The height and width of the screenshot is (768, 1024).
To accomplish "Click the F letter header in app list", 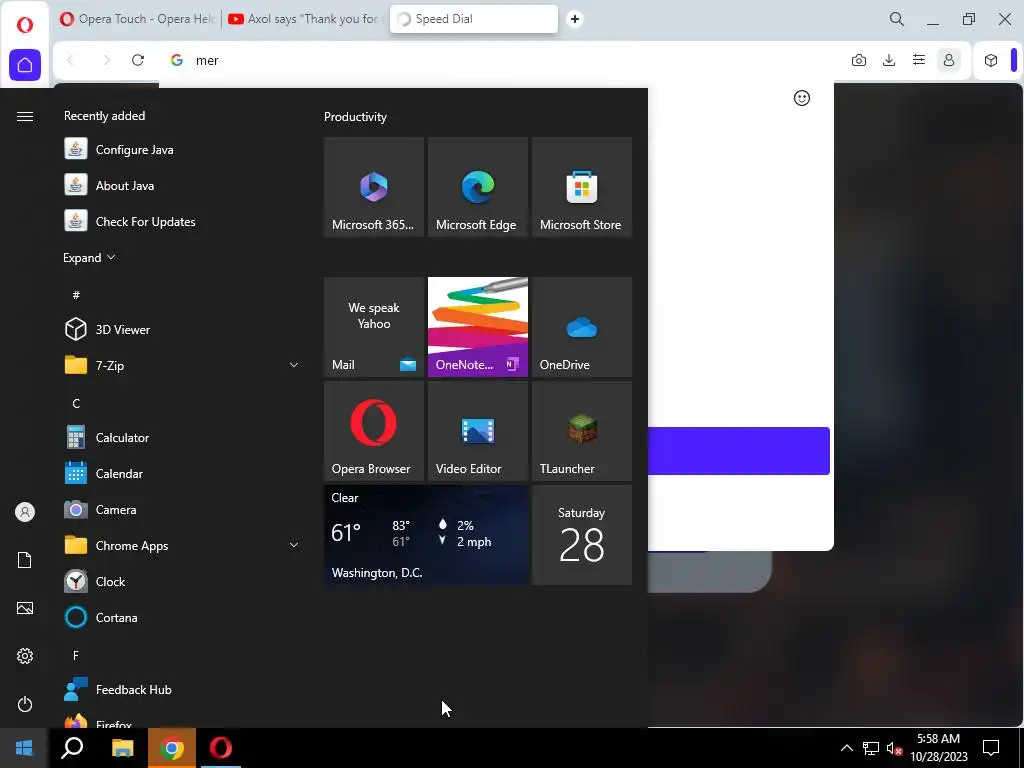I will (76, 655).
